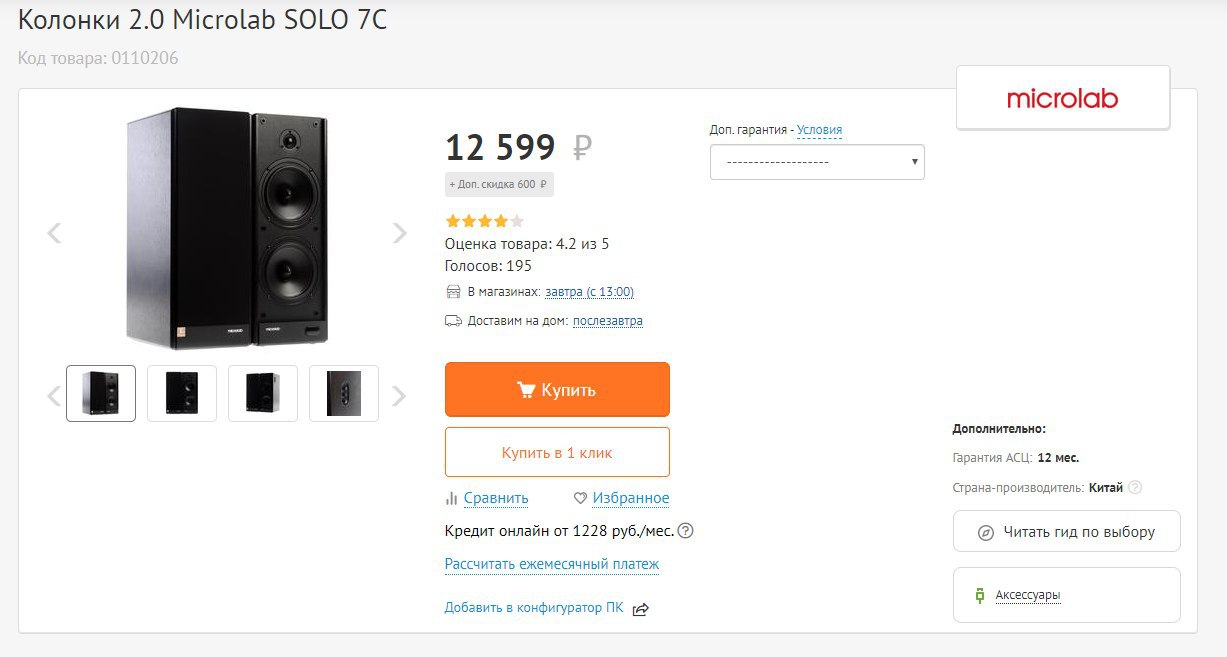Show next main product image with right arrow
This screenshot has width=1227, height=657.
tap(400, 233)
